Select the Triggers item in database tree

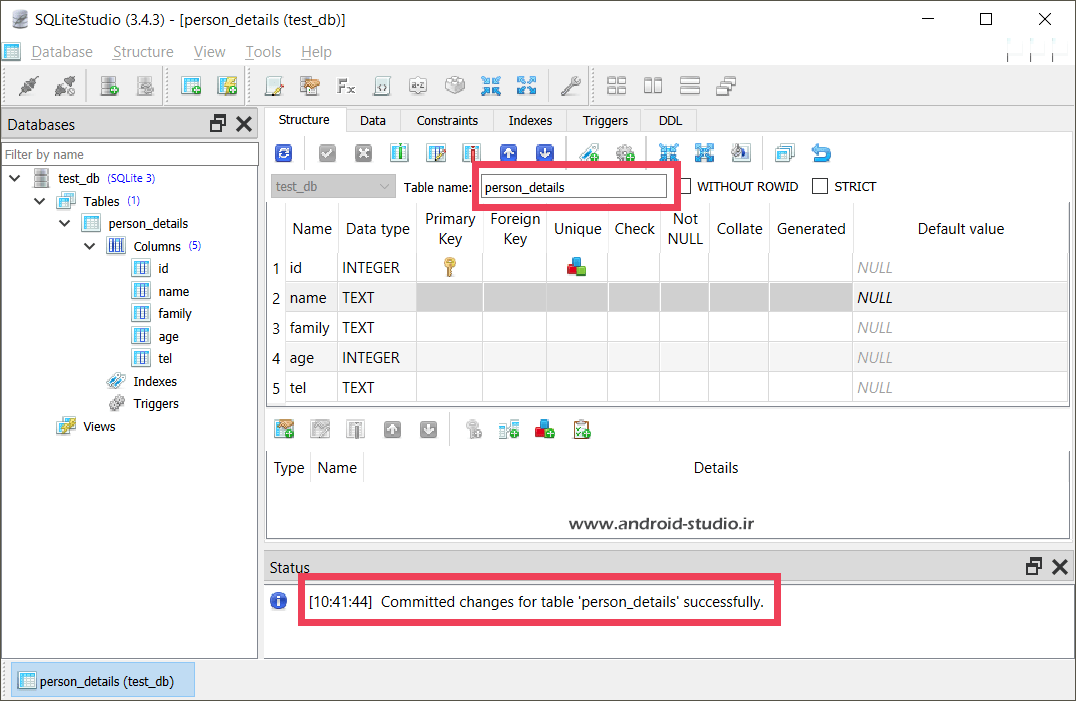(x=156, y=404)
